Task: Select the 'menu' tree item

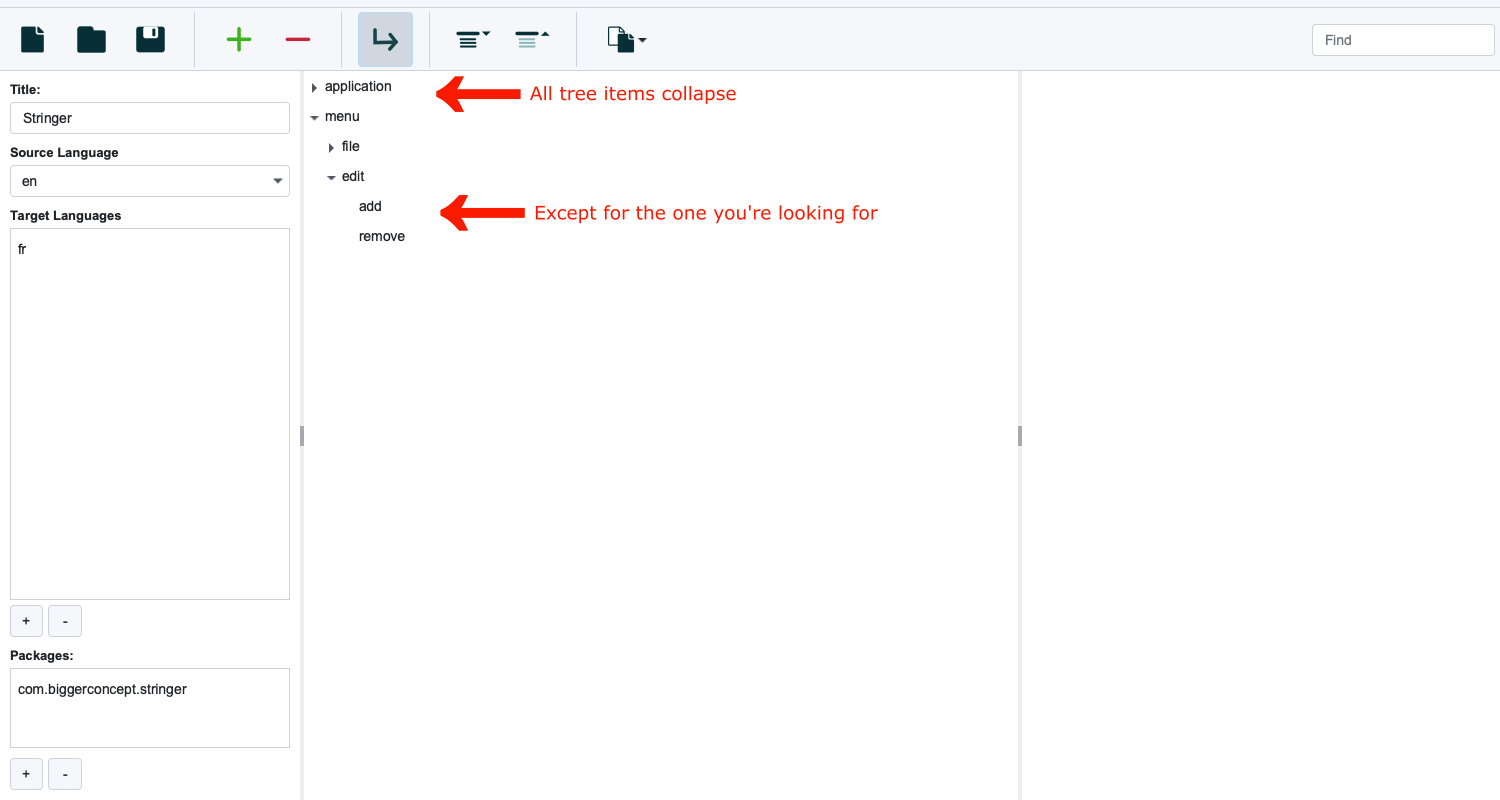Action: [x=342, y=116]
